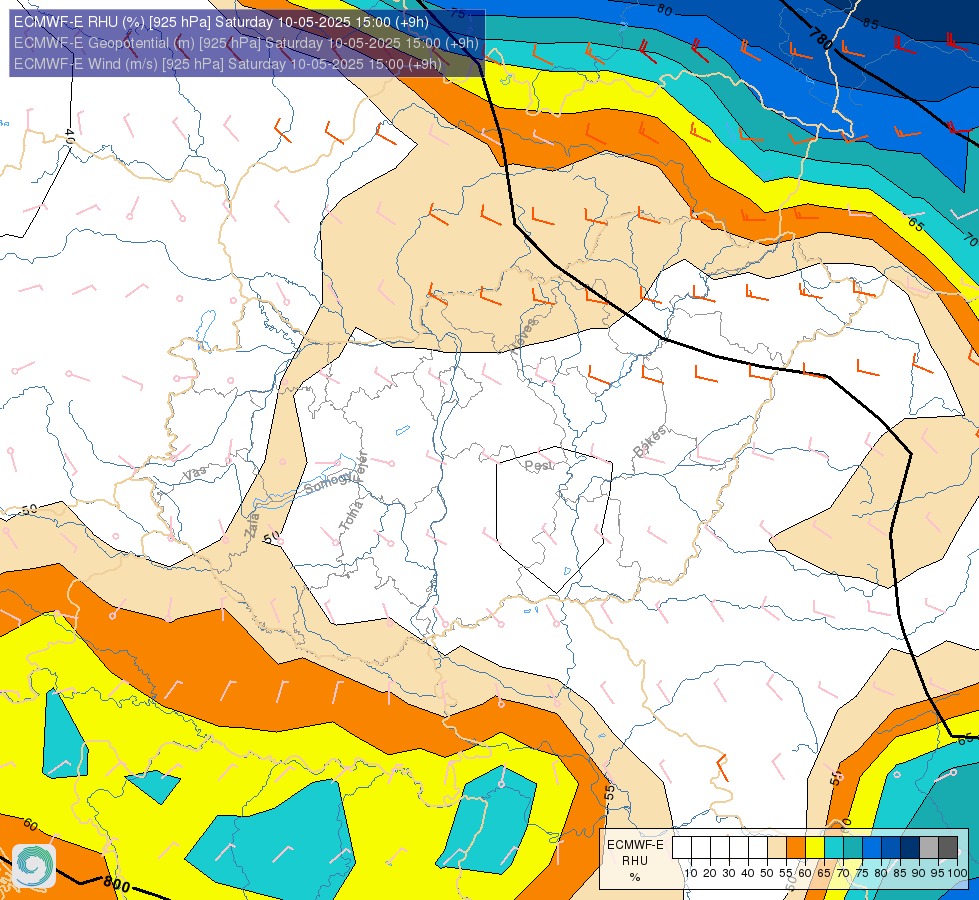Click the legend value 10
The height and width of the screenshot is (900, 979).
tap(691, 873)
